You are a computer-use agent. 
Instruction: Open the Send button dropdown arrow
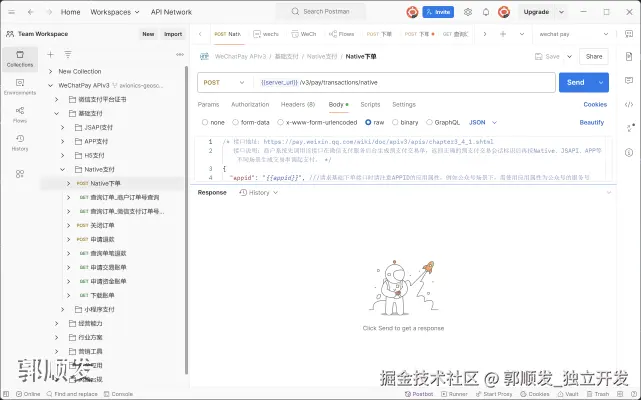(601, 83)
